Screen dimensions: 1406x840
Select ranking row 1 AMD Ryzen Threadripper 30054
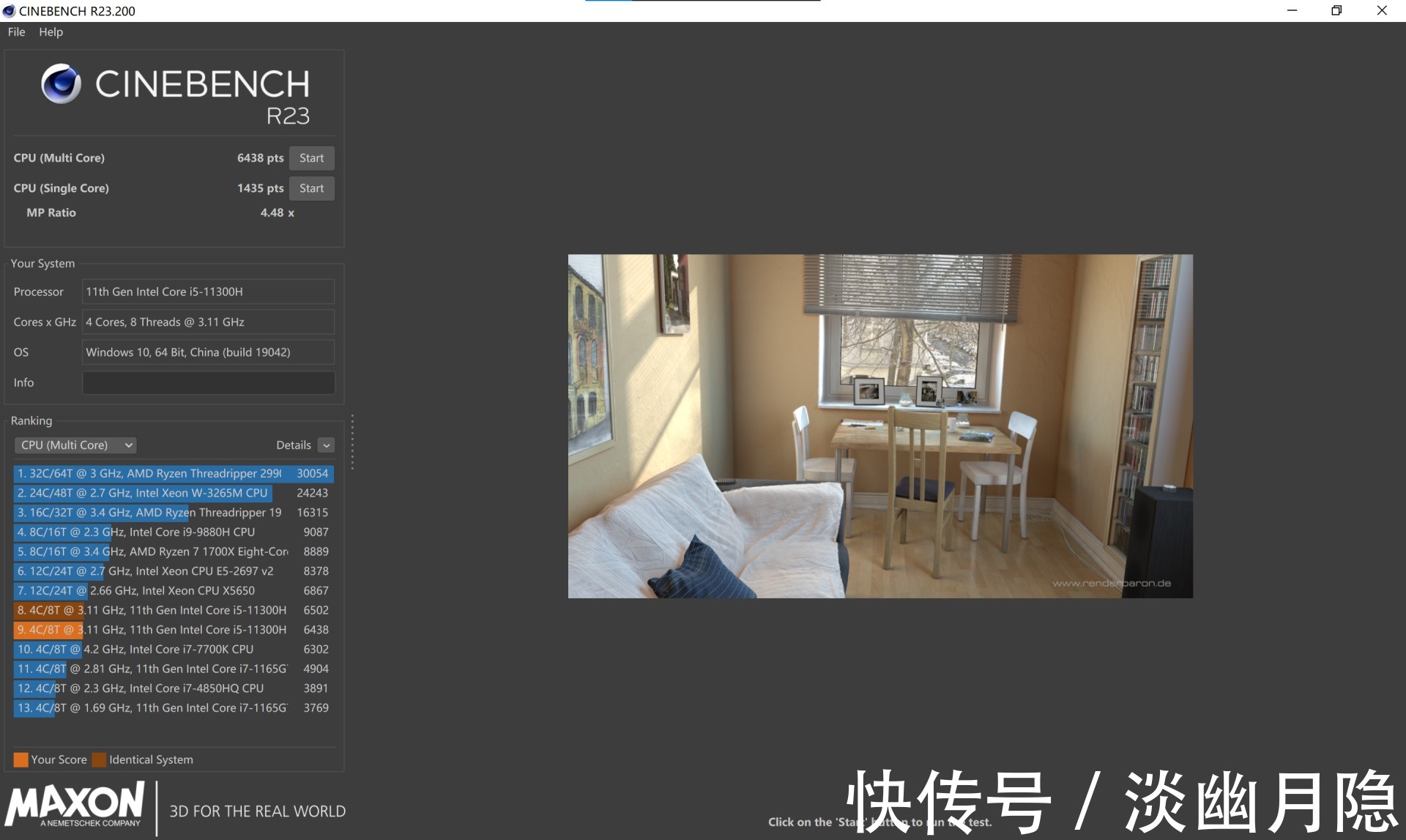tap(174, 474)
